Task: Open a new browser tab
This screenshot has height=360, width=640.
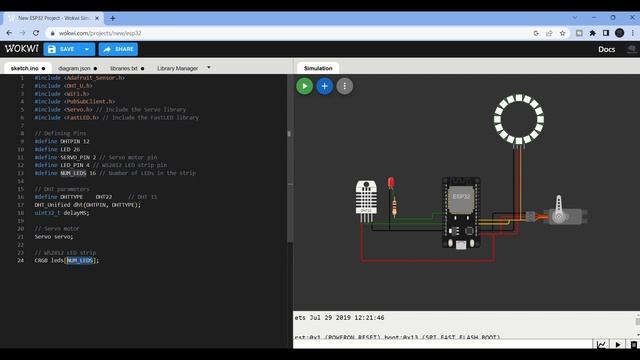Action: click(x=112, y=18)
